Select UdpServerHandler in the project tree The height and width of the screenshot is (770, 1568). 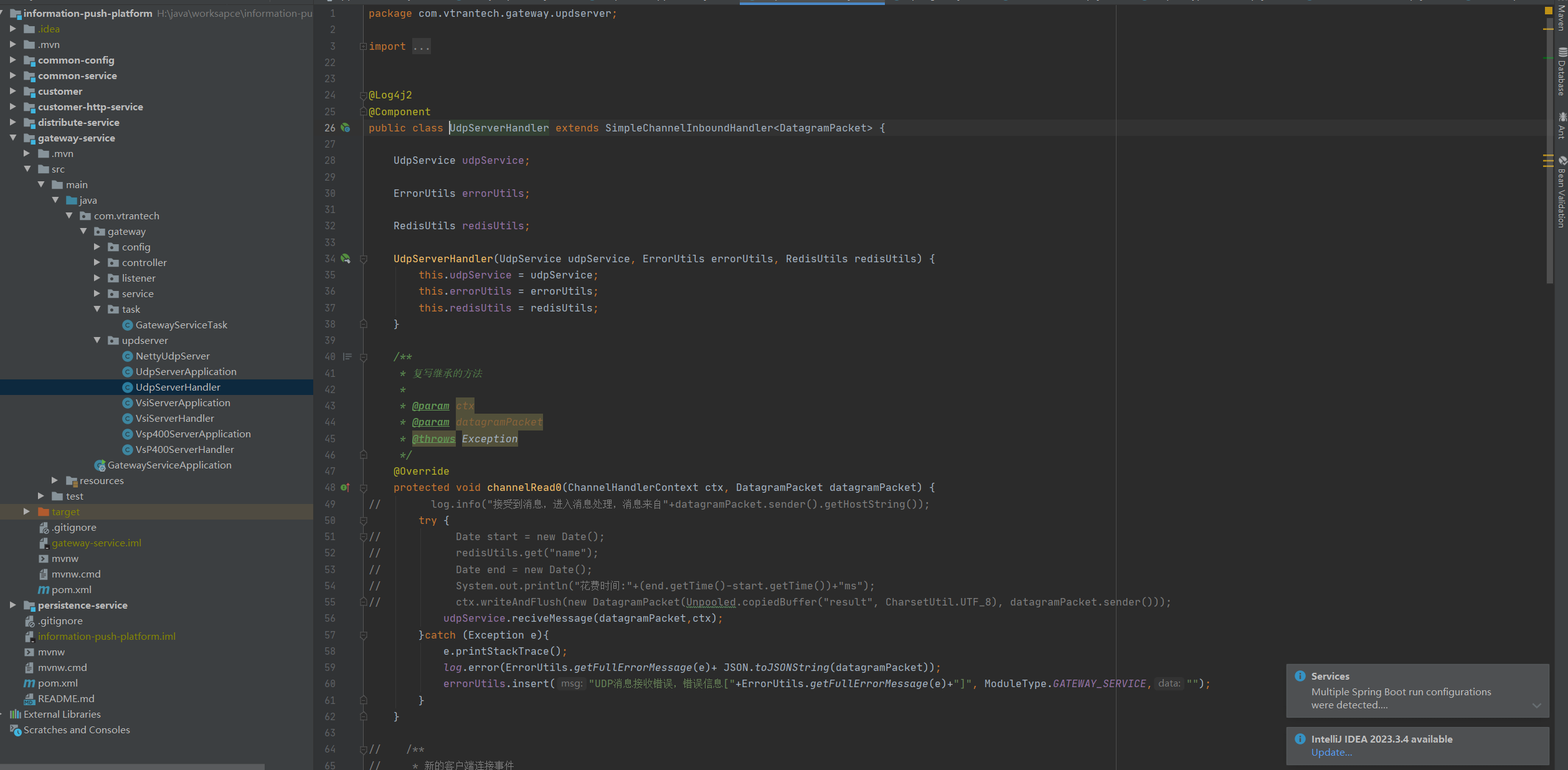pyautogui.click(x=178, y=387)
